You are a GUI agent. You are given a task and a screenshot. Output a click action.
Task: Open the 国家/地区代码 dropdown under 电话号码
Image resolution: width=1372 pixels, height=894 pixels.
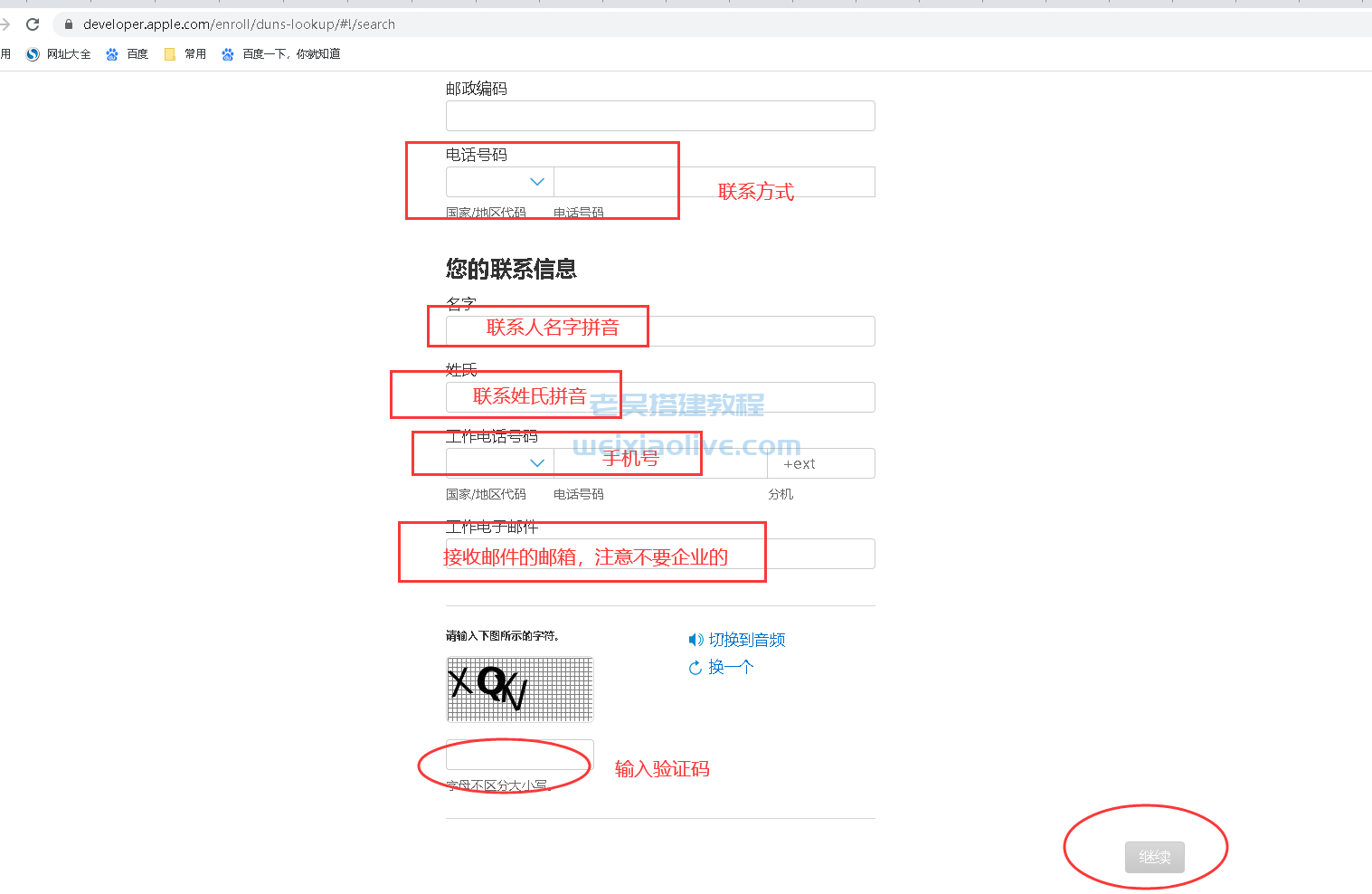coord(499,181)
